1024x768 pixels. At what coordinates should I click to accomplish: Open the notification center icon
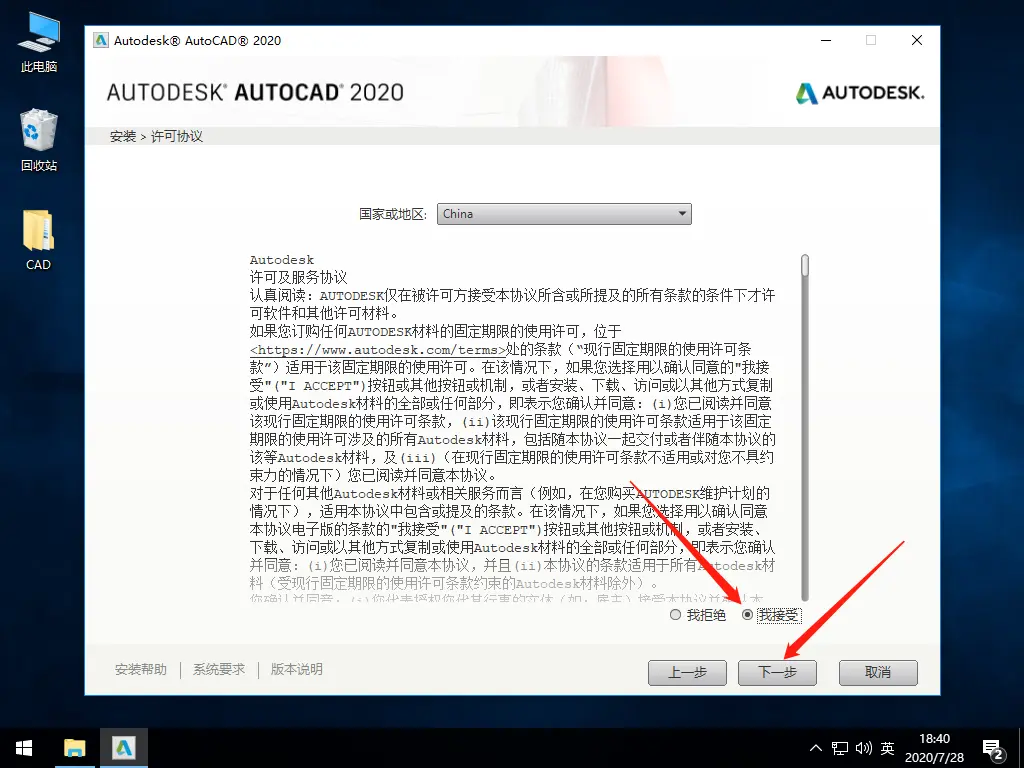[993, 750]
